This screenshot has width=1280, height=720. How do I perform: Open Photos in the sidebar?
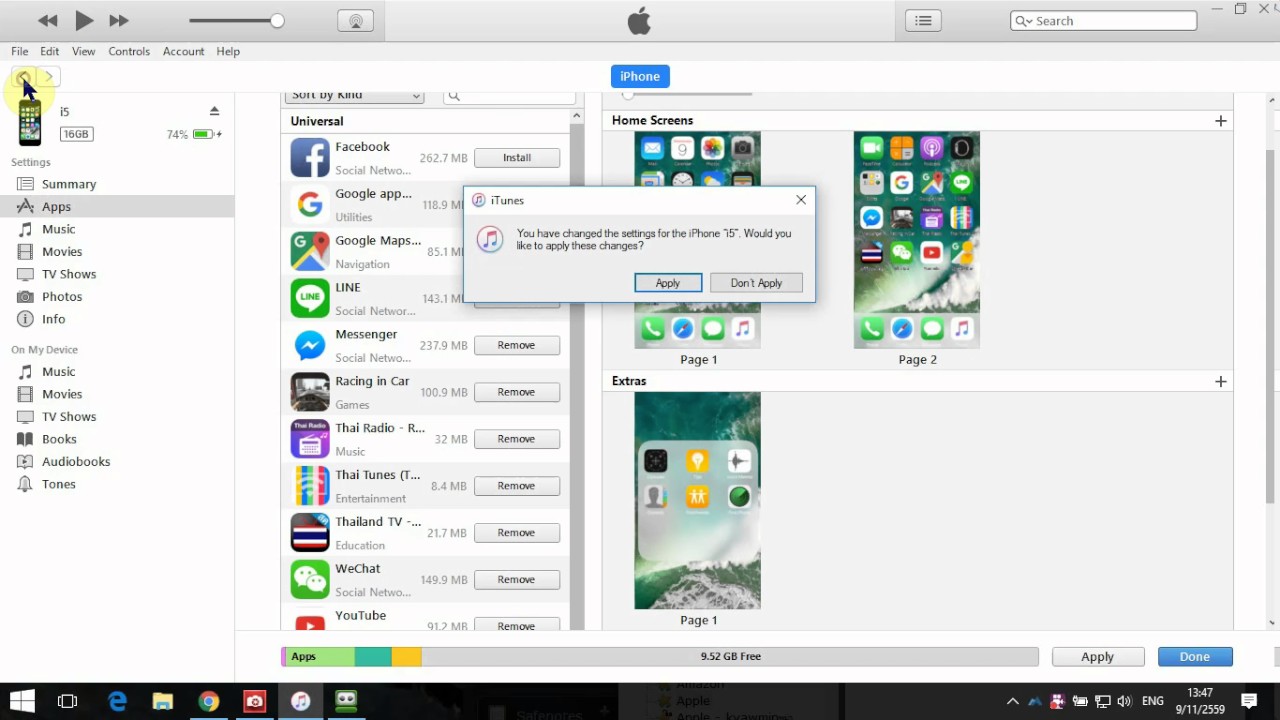[x=62, y=296]
